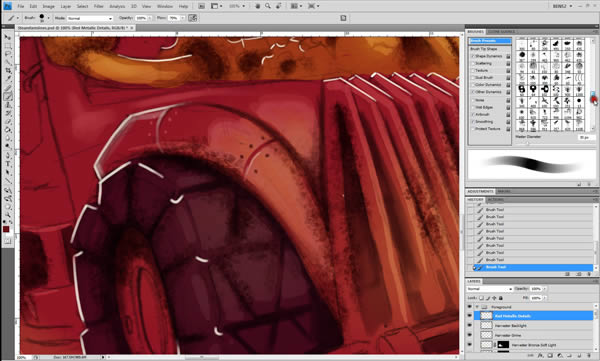Screen dimensions: 600x361
Task: Click the add layer mask icon in Layers
Action: 550,356
